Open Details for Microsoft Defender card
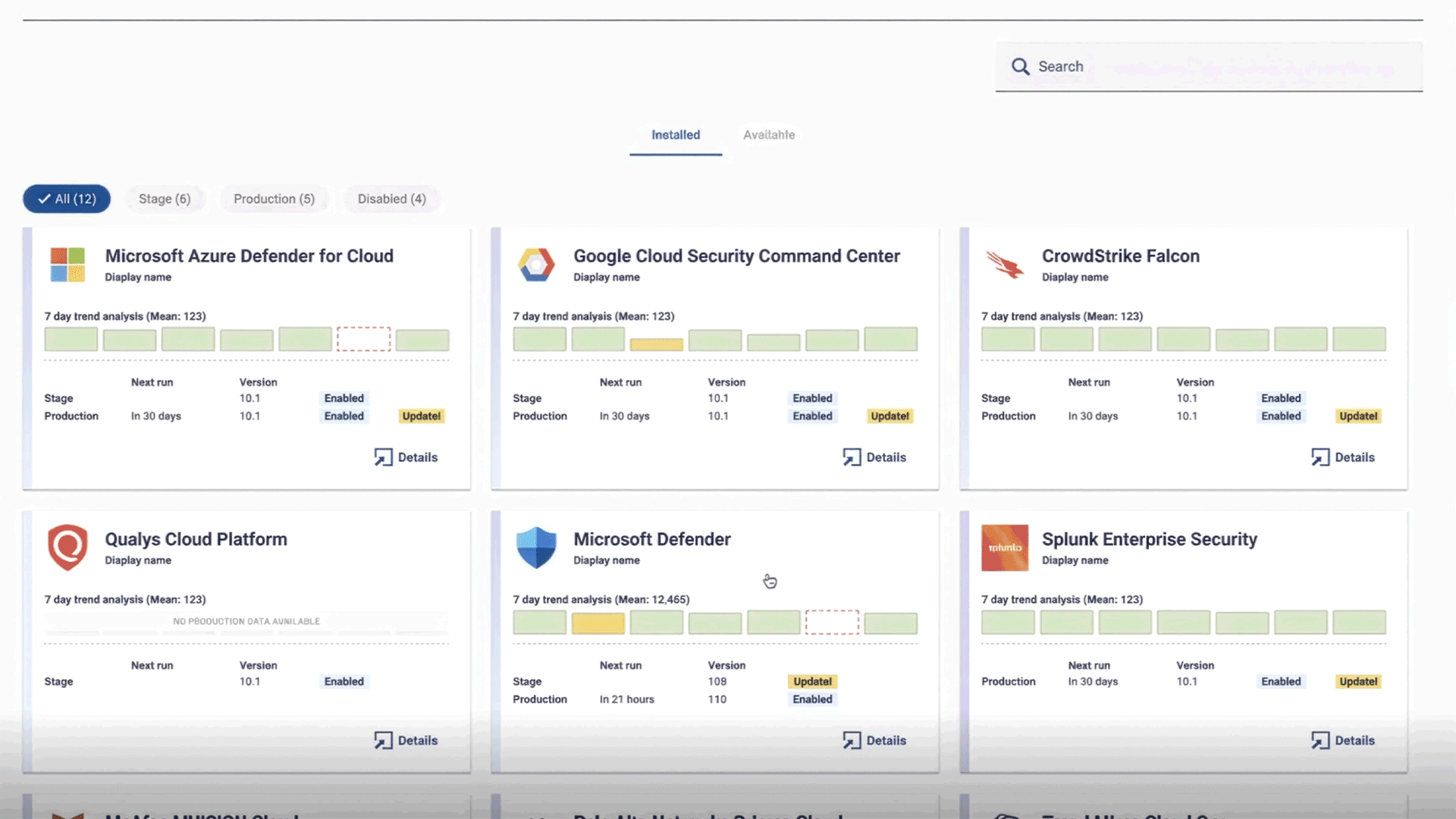Viewport: 1456px width, 819px height. [875, 740]
